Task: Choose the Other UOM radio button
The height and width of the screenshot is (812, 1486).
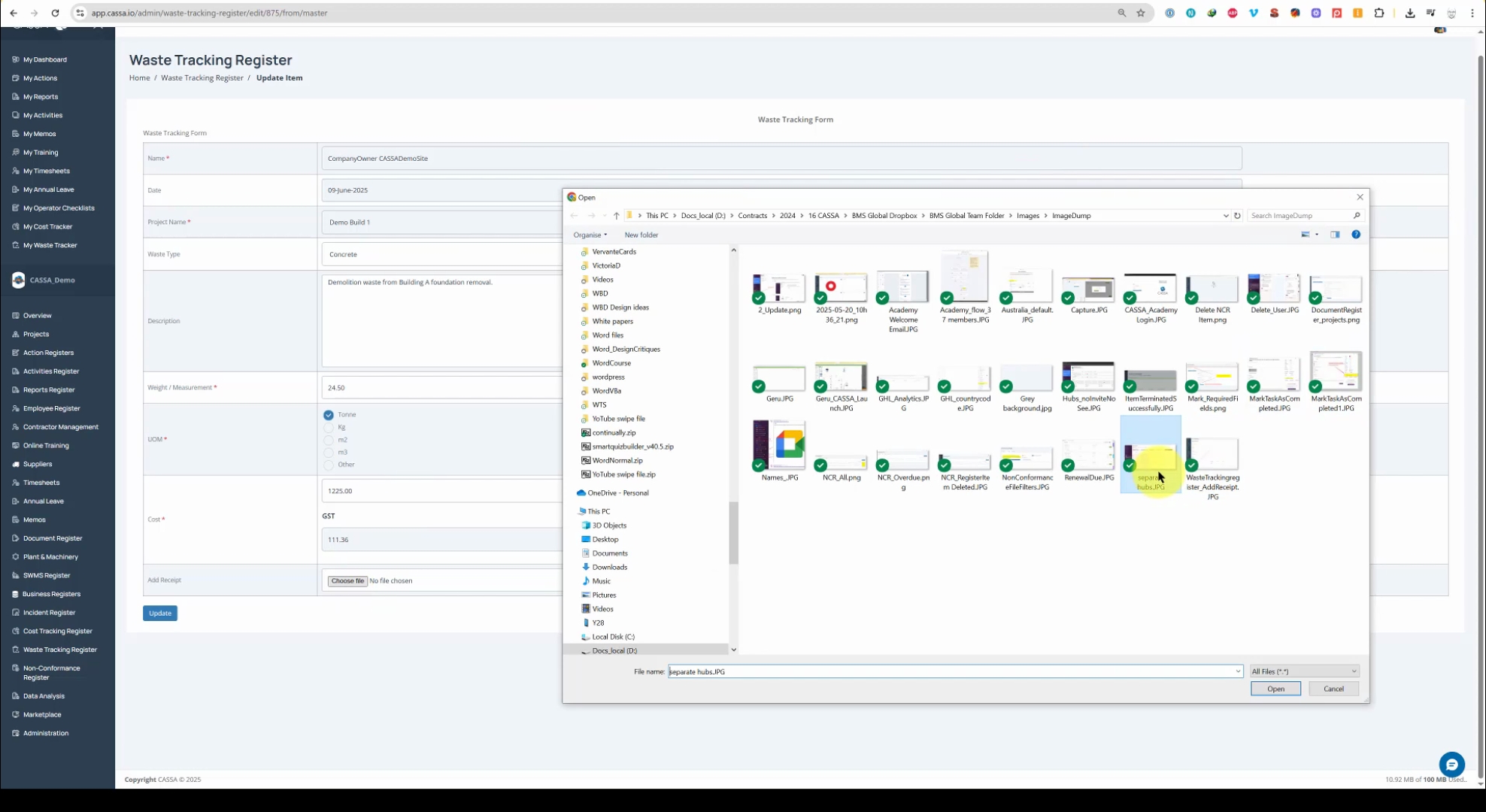Action: point(329,465)
